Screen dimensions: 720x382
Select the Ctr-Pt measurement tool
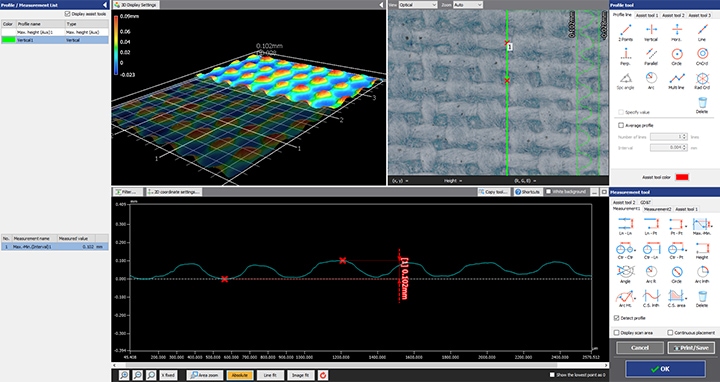676,251
